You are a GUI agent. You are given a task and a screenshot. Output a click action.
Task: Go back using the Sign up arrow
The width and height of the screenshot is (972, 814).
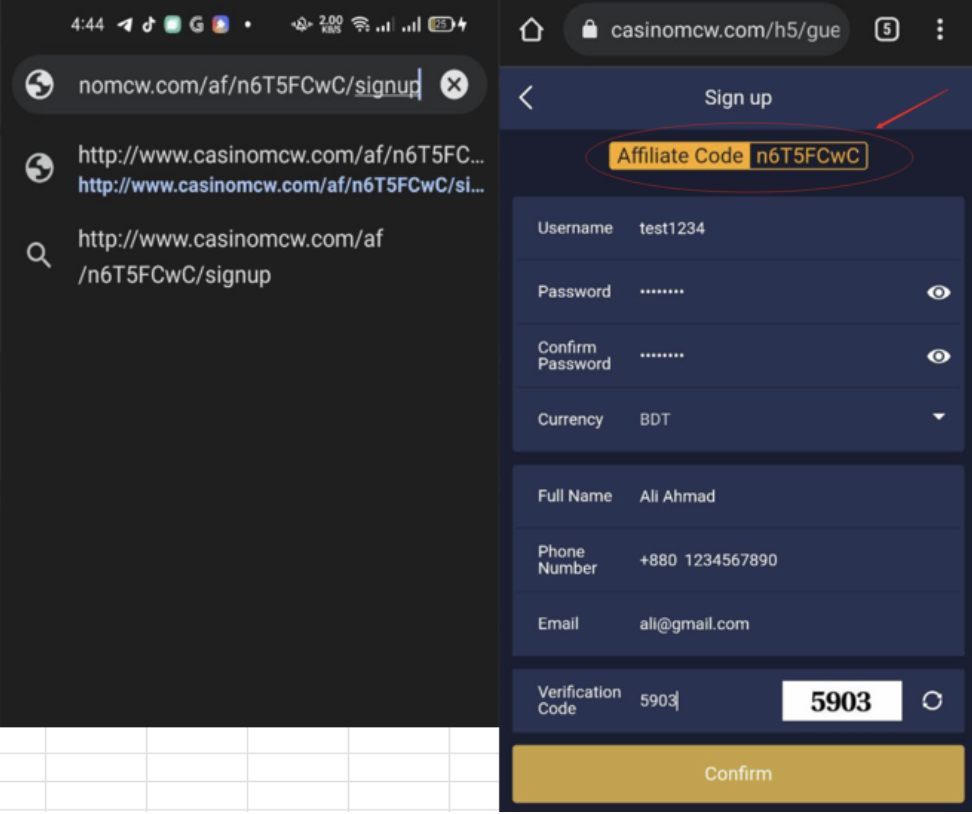coord(526,97)
